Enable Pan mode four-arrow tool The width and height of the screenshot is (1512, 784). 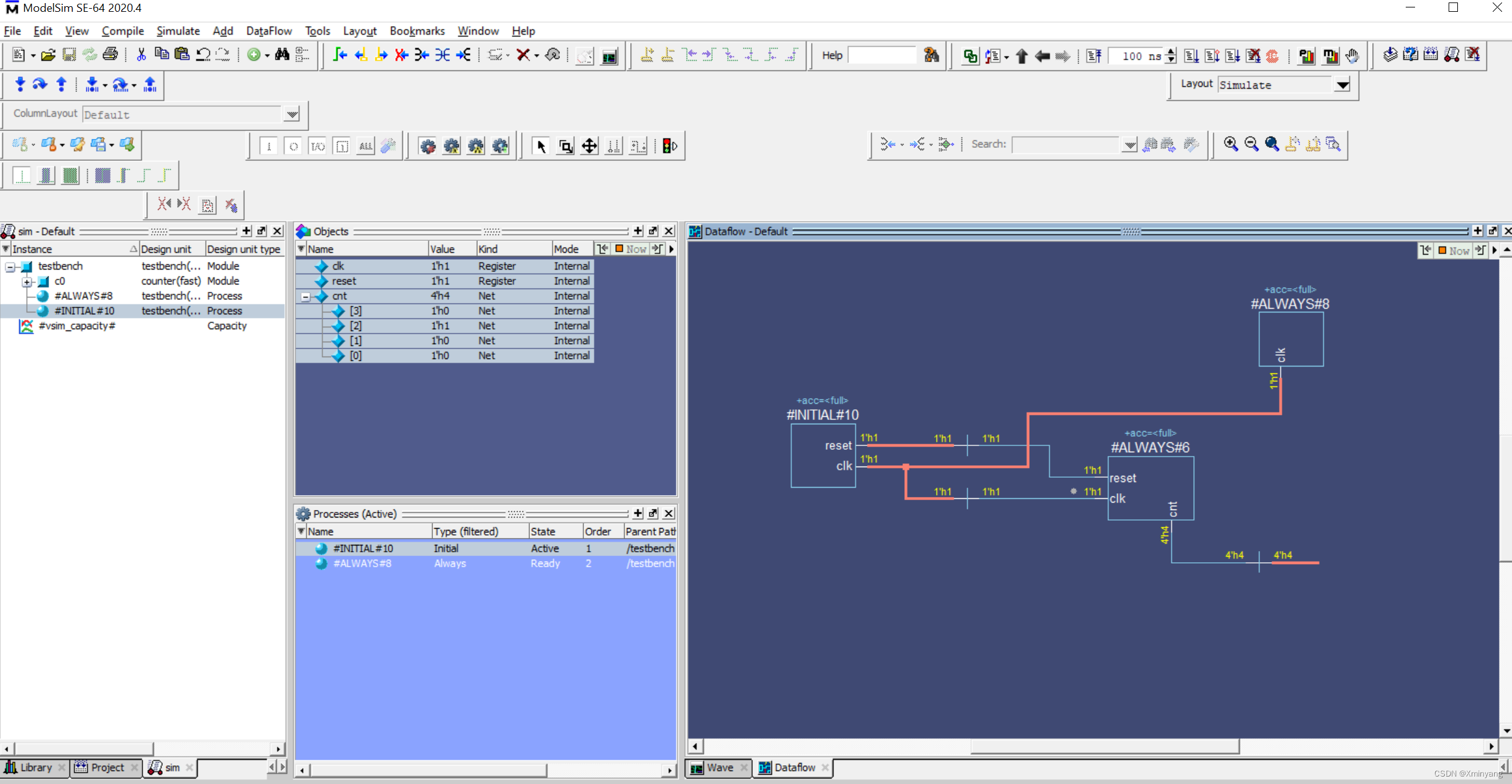click(x=589, y=146)
